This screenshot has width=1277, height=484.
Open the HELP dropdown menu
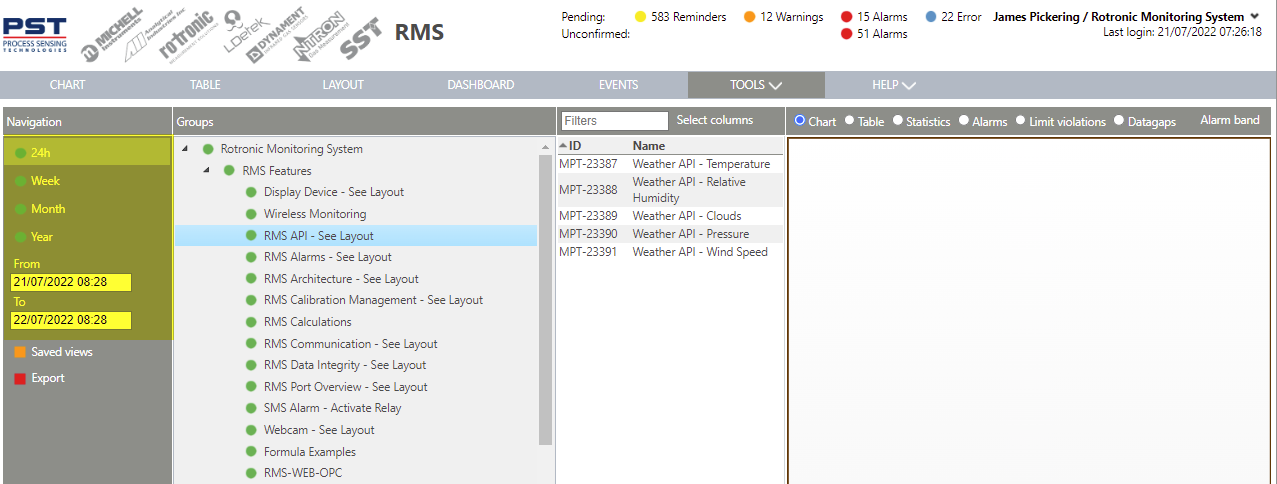(893, 85)
